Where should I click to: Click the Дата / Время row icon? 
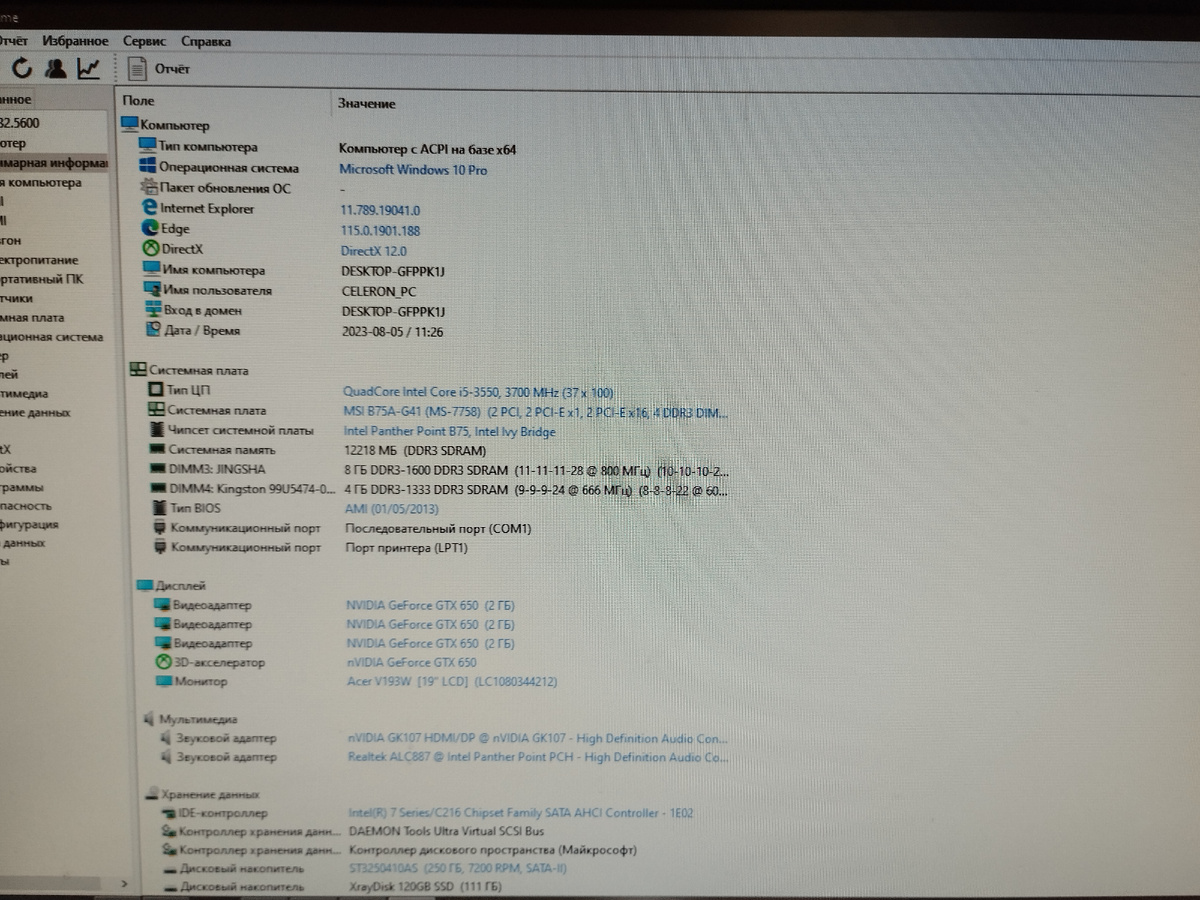tap(154, 330)
